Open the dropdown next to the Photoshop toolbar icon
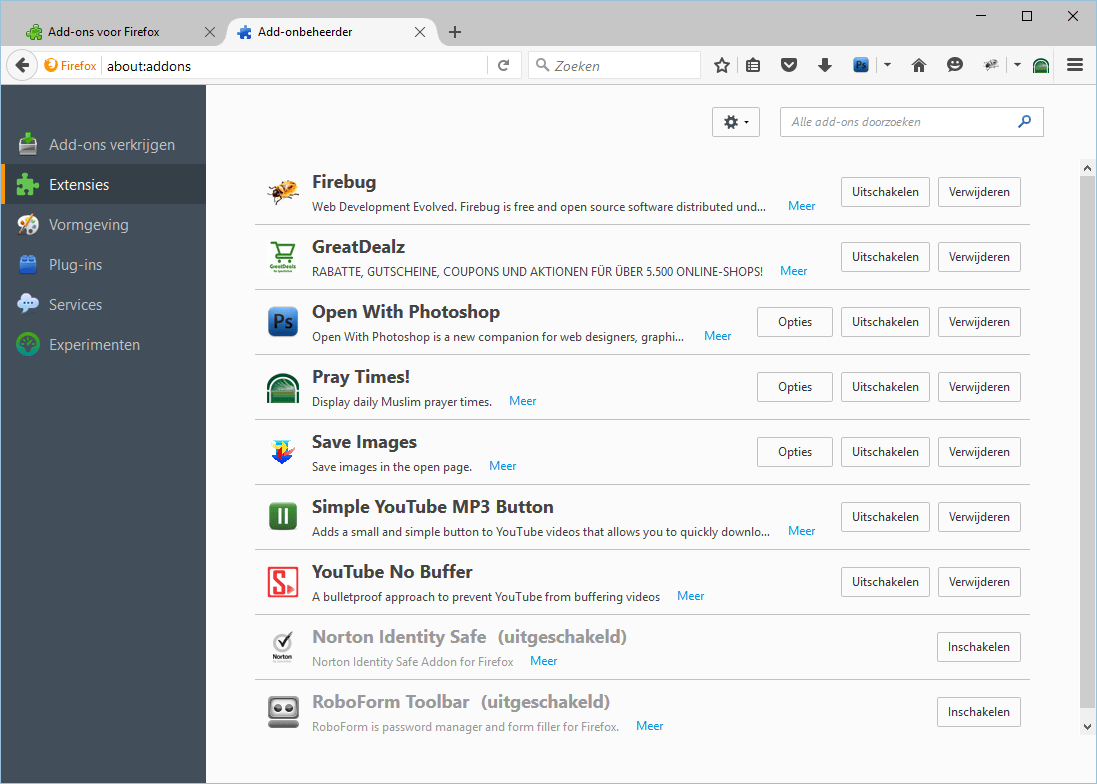This screenshot has width=1097, height=784. [887, 64]
